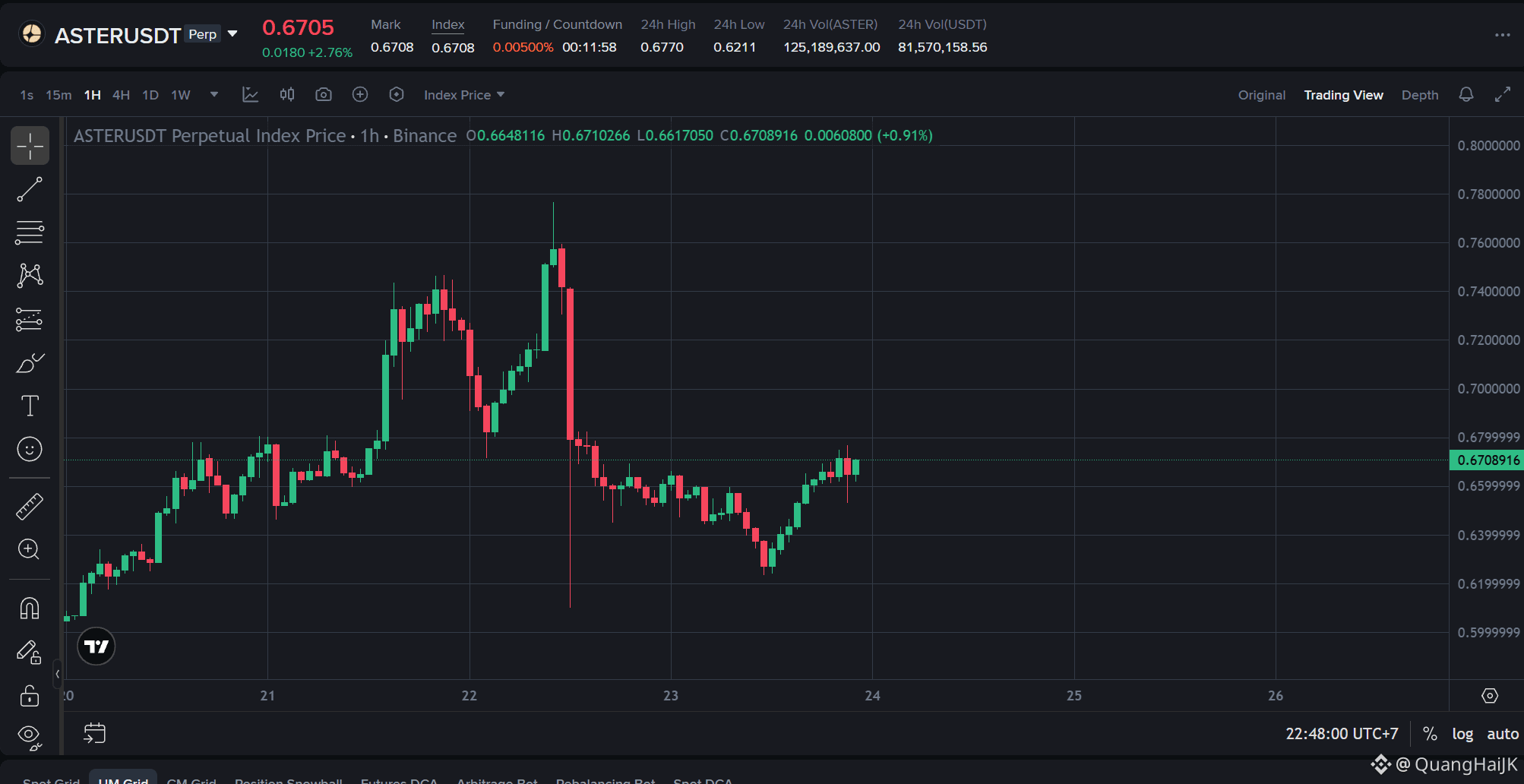Screen dimensions: 1524x784
Task: Open the go to date tool
Action: 95,733
